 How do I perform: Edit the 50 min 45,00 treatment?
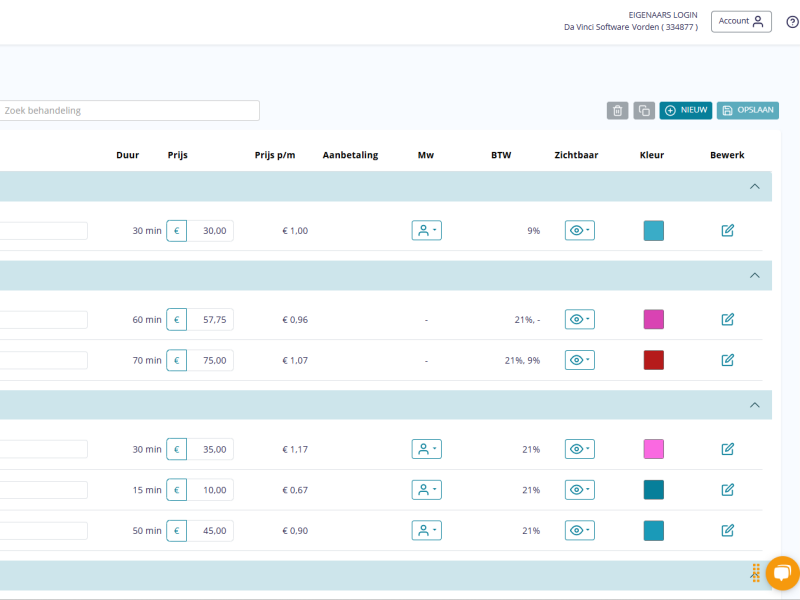point(728,531)
